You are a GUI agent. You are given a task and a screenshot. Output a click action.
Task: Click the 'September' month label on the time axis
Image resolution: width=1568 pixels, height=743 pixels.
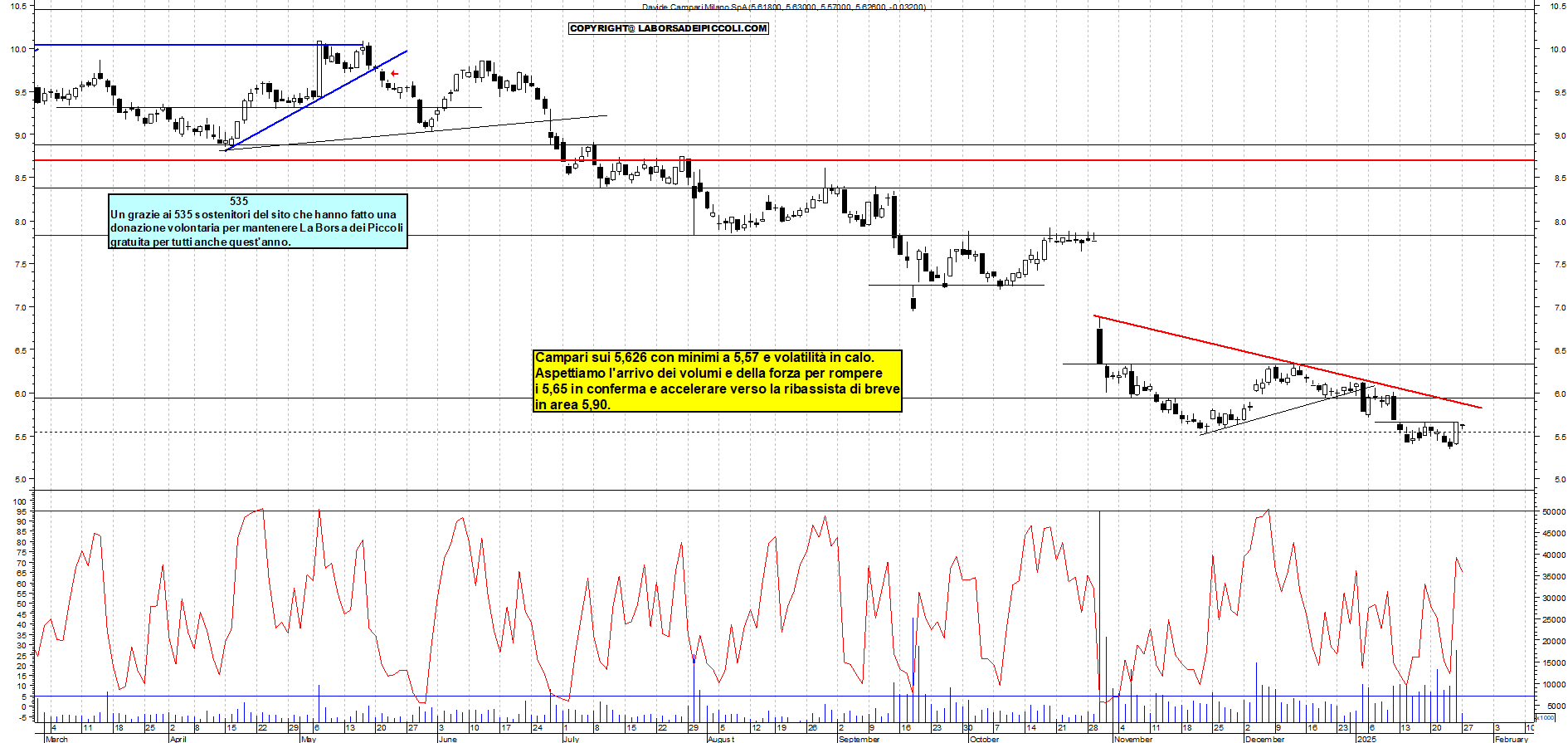[859, 739]
